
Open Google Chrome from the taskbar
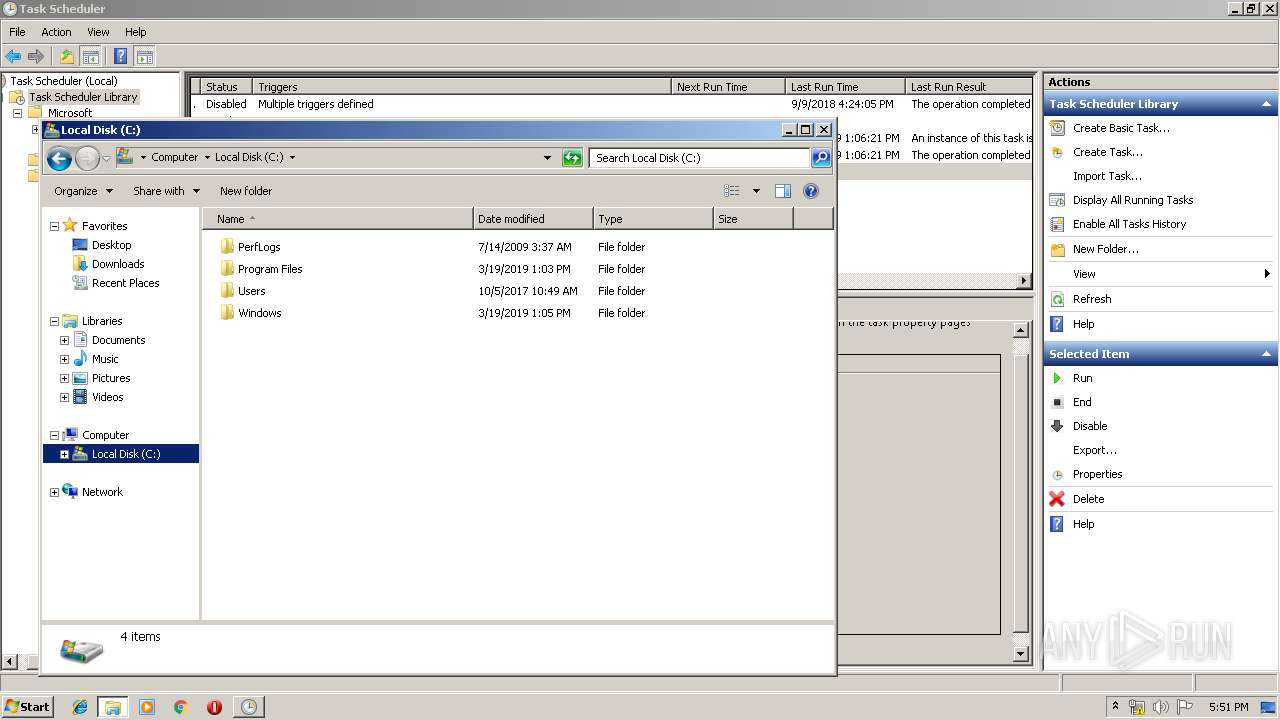point(180,707)
